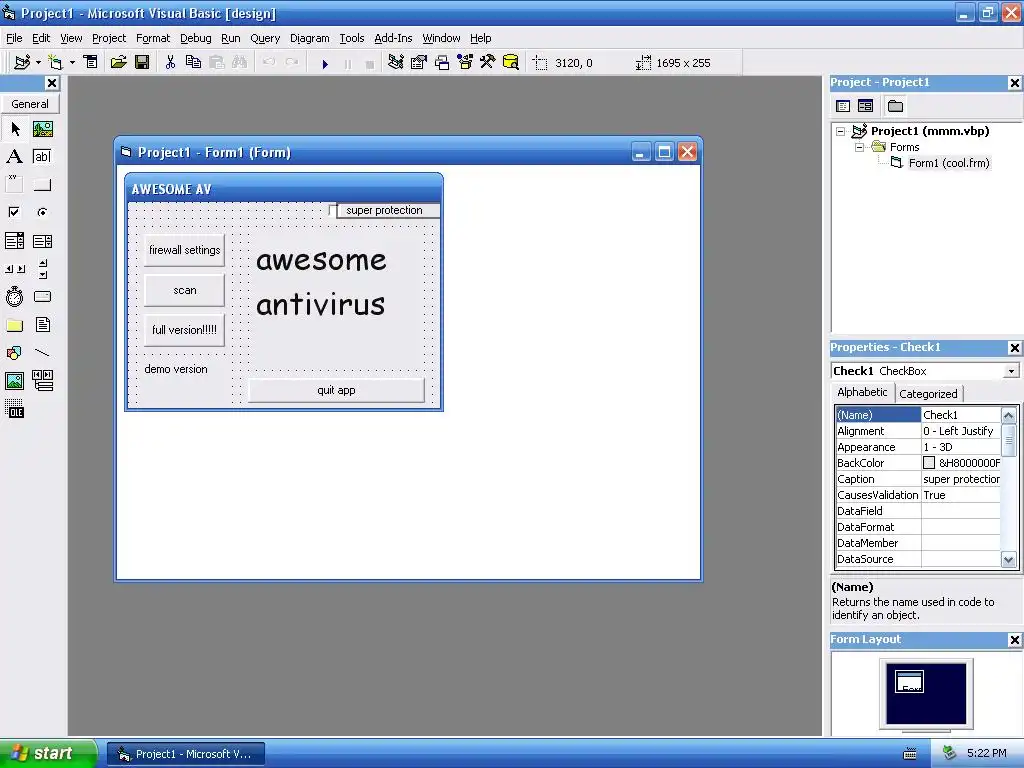The width and height of the screenshot is (1024, 768).
Task: Click View Object icon in Project panel
Action: 865,106
